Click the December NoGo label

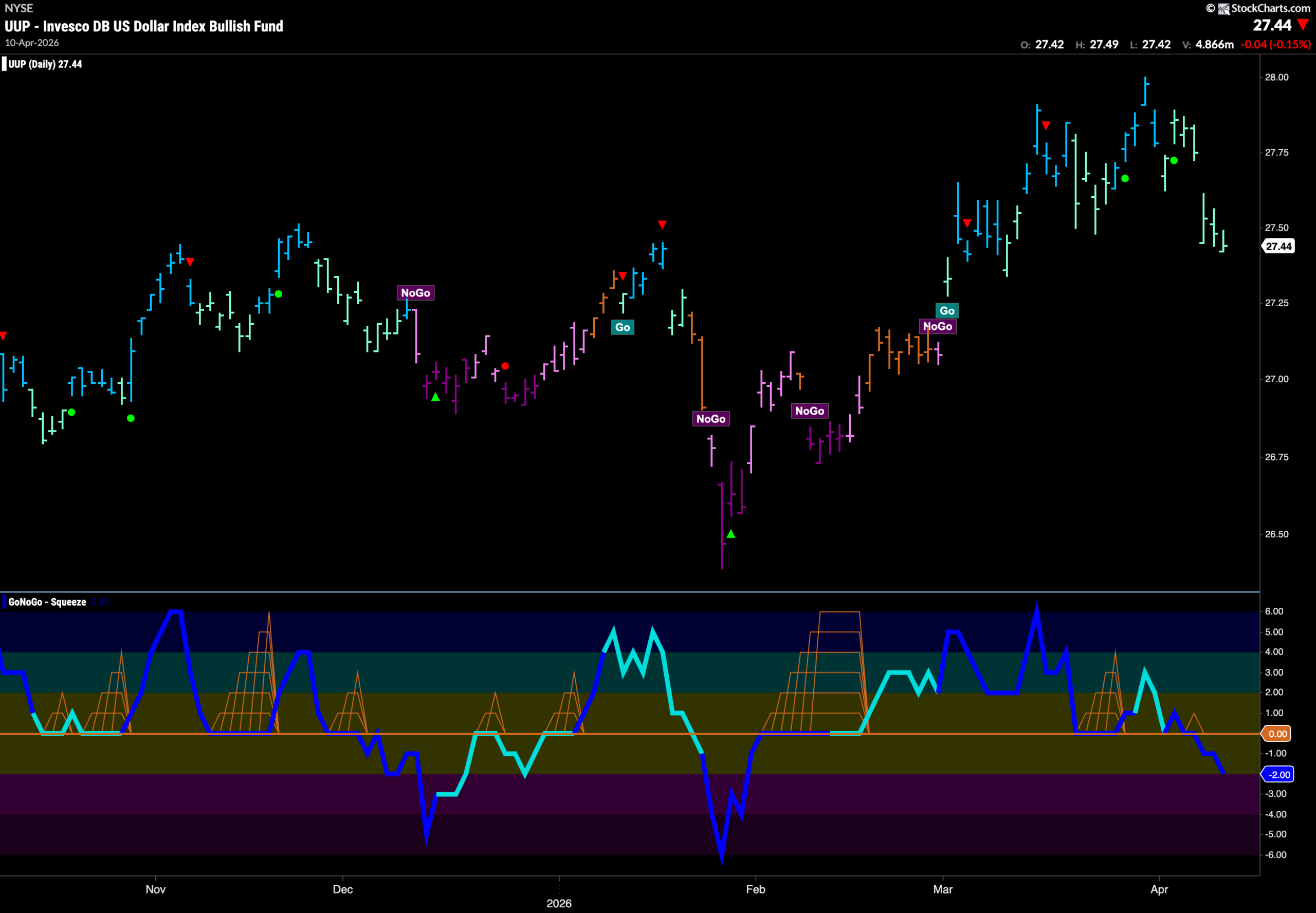[x=415, y=293]
